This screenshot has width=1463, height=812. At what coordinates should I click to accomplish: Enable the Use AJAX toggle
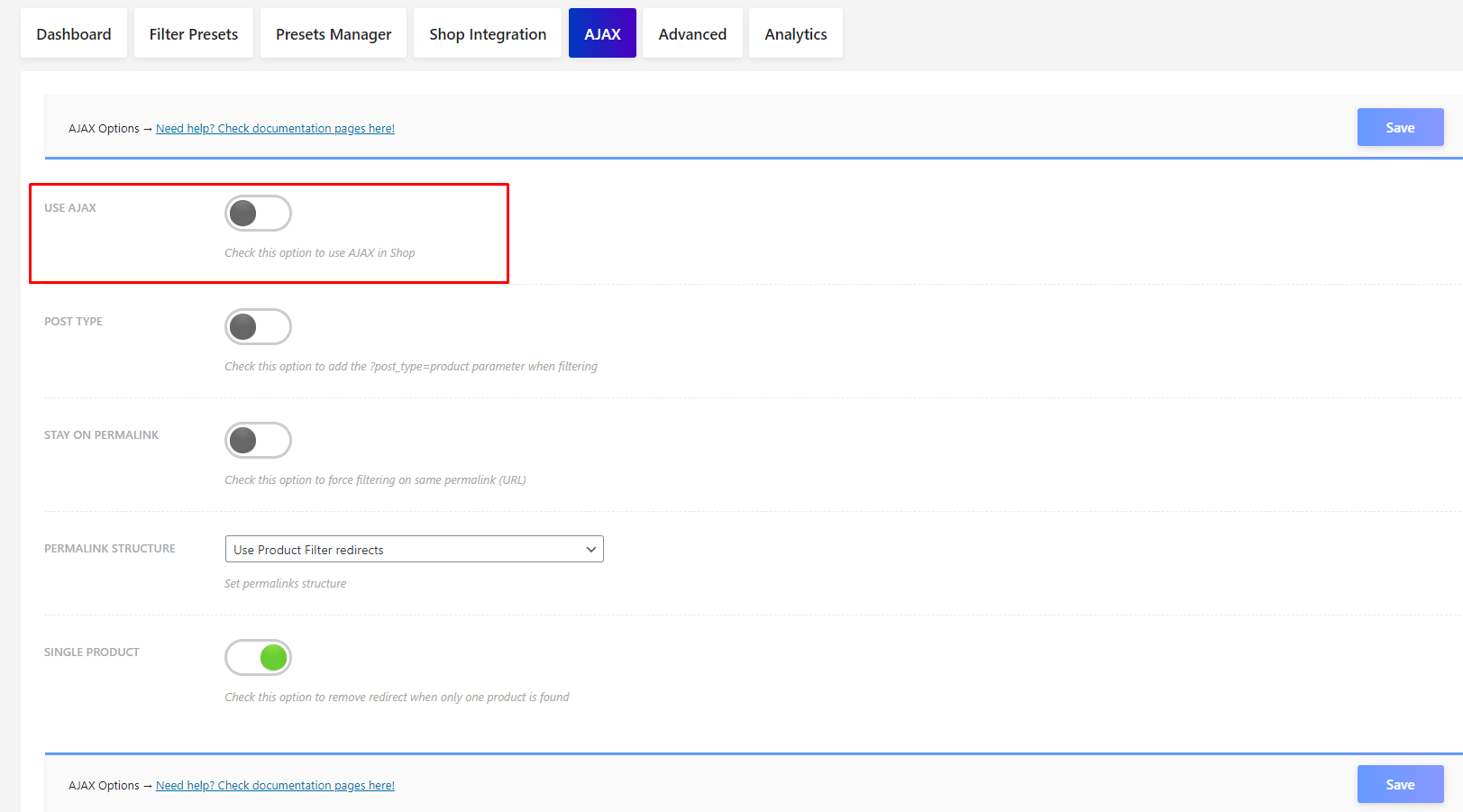[x=258, y=214]
